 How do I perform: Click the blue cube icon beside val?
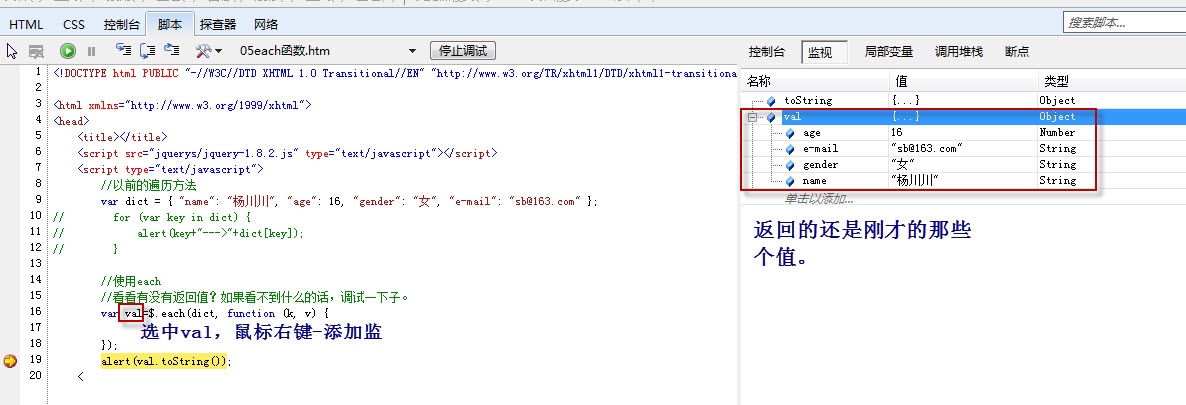click(x=771, y=117)
